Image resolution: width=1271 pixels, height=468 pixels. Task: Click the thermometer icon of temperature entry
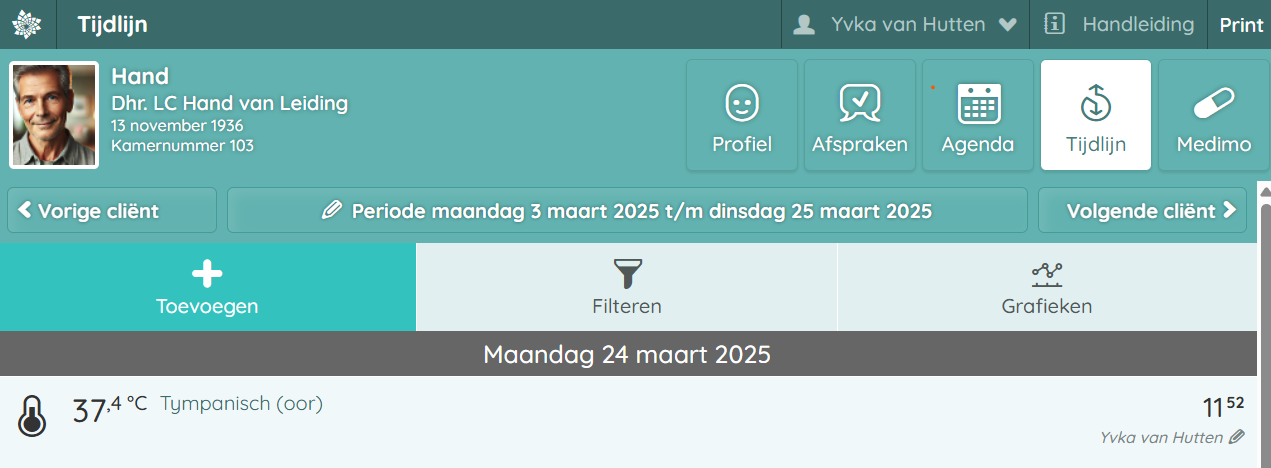click(x=32, y=415)
